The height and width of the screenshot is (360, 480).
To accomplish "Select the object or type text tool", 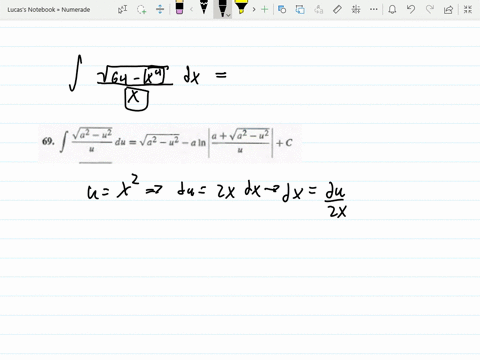I will pyautogui.click(x=122, y=9).
